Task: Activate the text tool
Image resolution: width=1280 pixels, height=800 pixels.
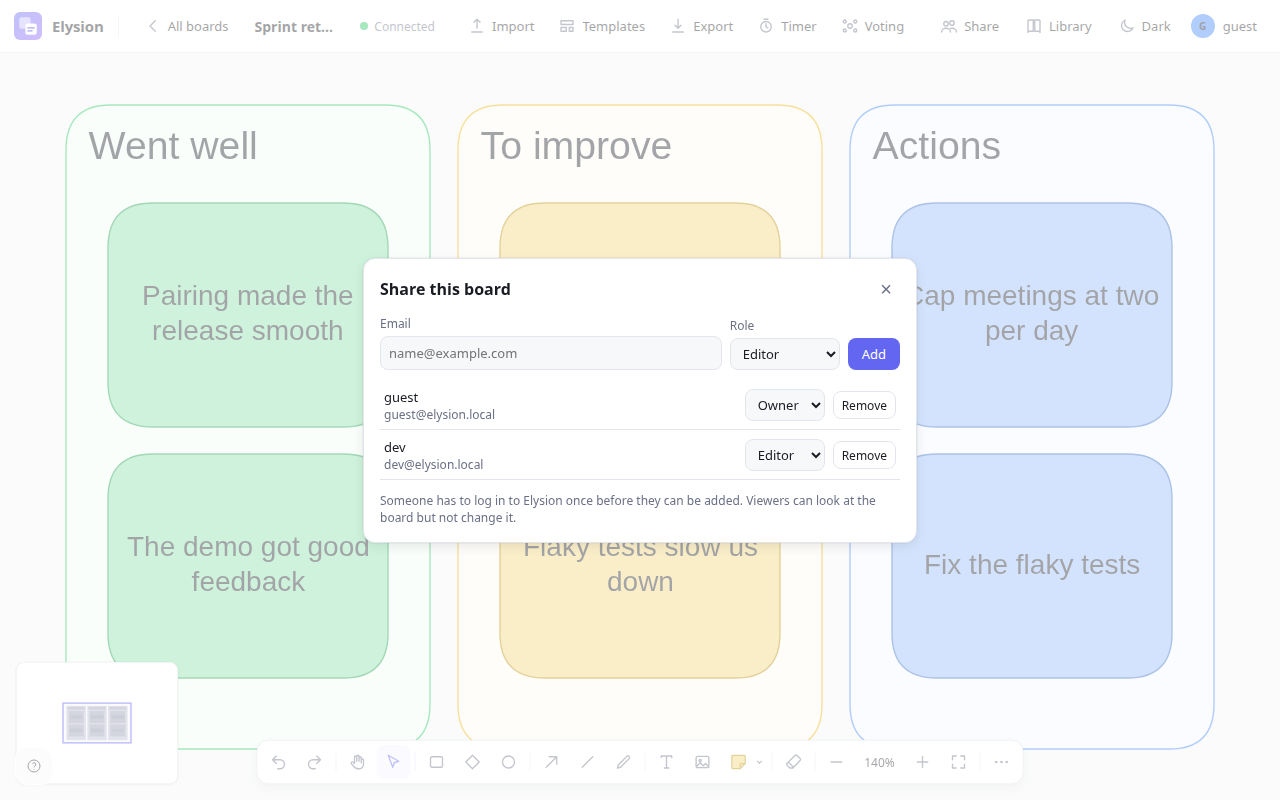Action: 666,762
